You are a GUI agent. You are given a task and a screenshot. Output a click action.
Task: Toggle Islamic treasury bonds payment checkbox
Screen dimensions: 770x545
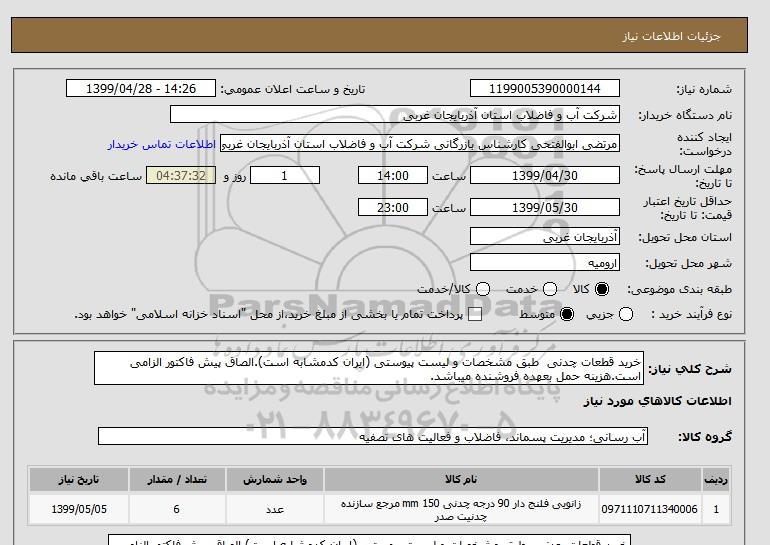click(474, 315)
